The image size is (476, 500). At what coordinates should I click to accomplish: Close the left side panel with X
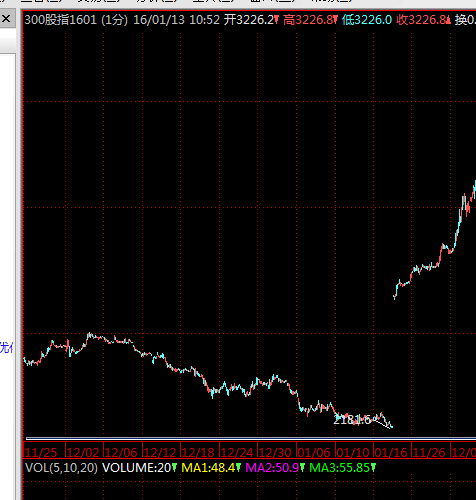(x=6, y=19)
